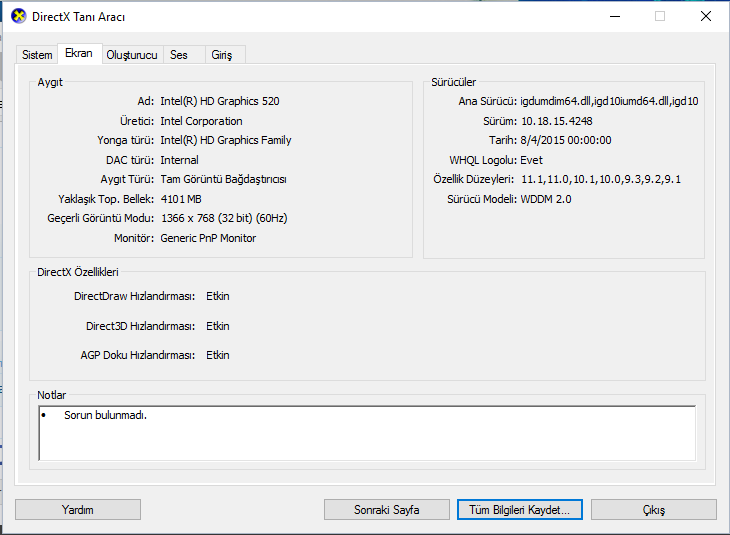
Task: Click driver model value 'WDDM 2.0'
Action: [x=546, y=199]
